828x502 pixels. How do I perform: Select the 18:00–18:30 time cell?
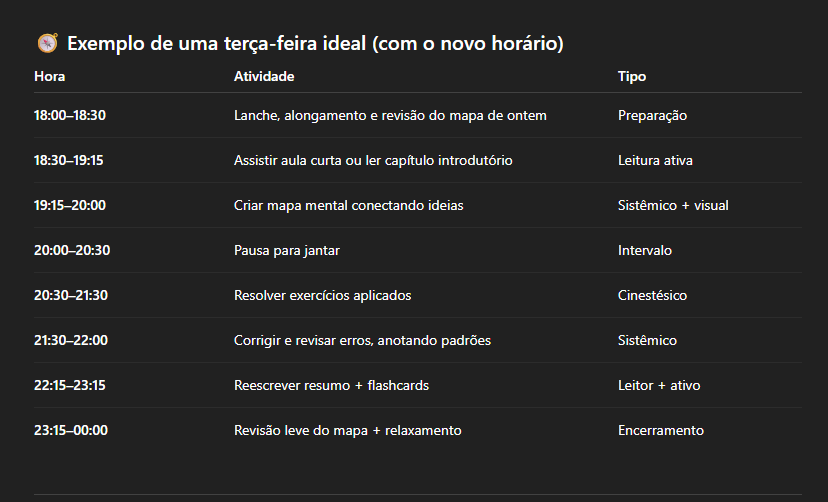point(70,116)
